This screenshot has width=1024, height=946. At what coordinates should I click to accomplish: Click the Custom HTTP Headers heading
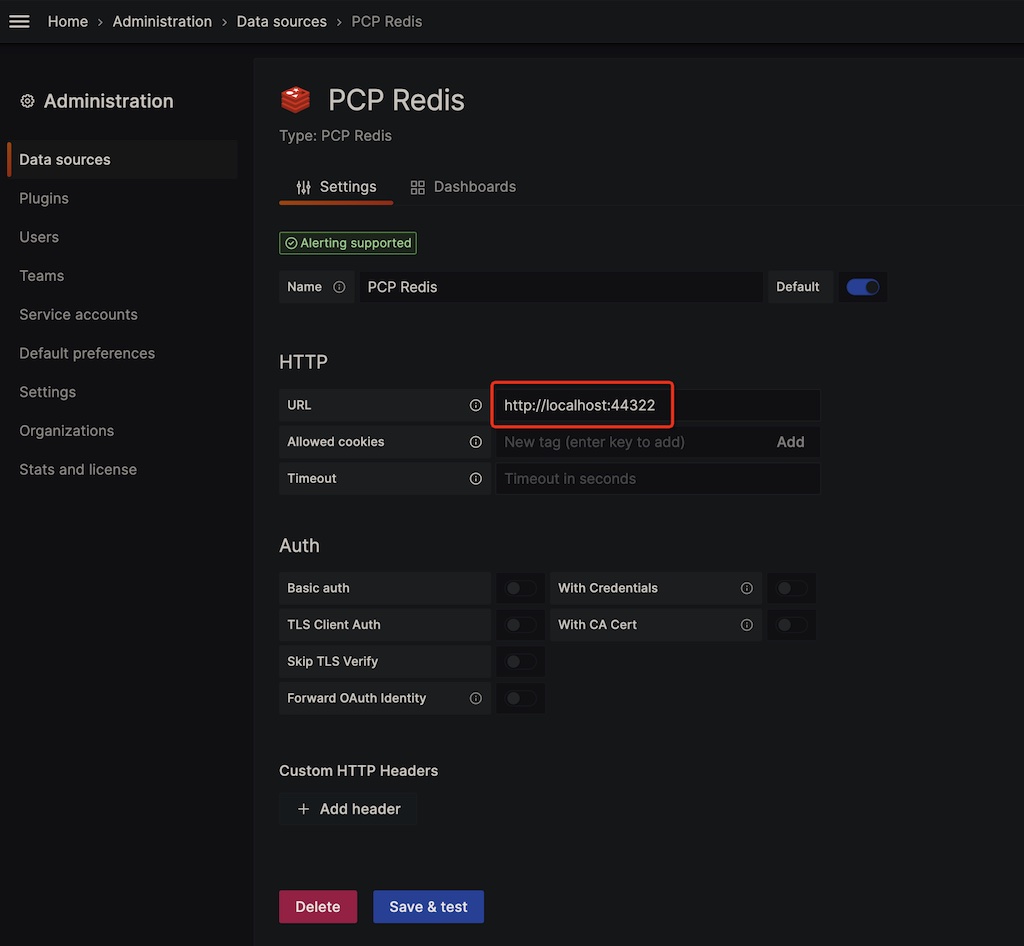(359, 771)
